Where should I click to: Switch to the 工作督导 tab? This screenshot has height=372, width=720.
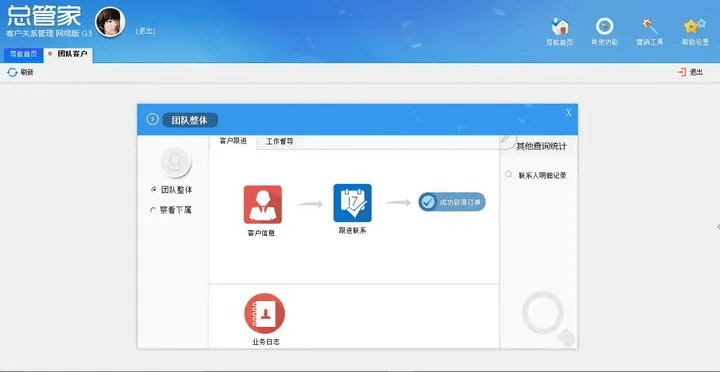(280, 142)
